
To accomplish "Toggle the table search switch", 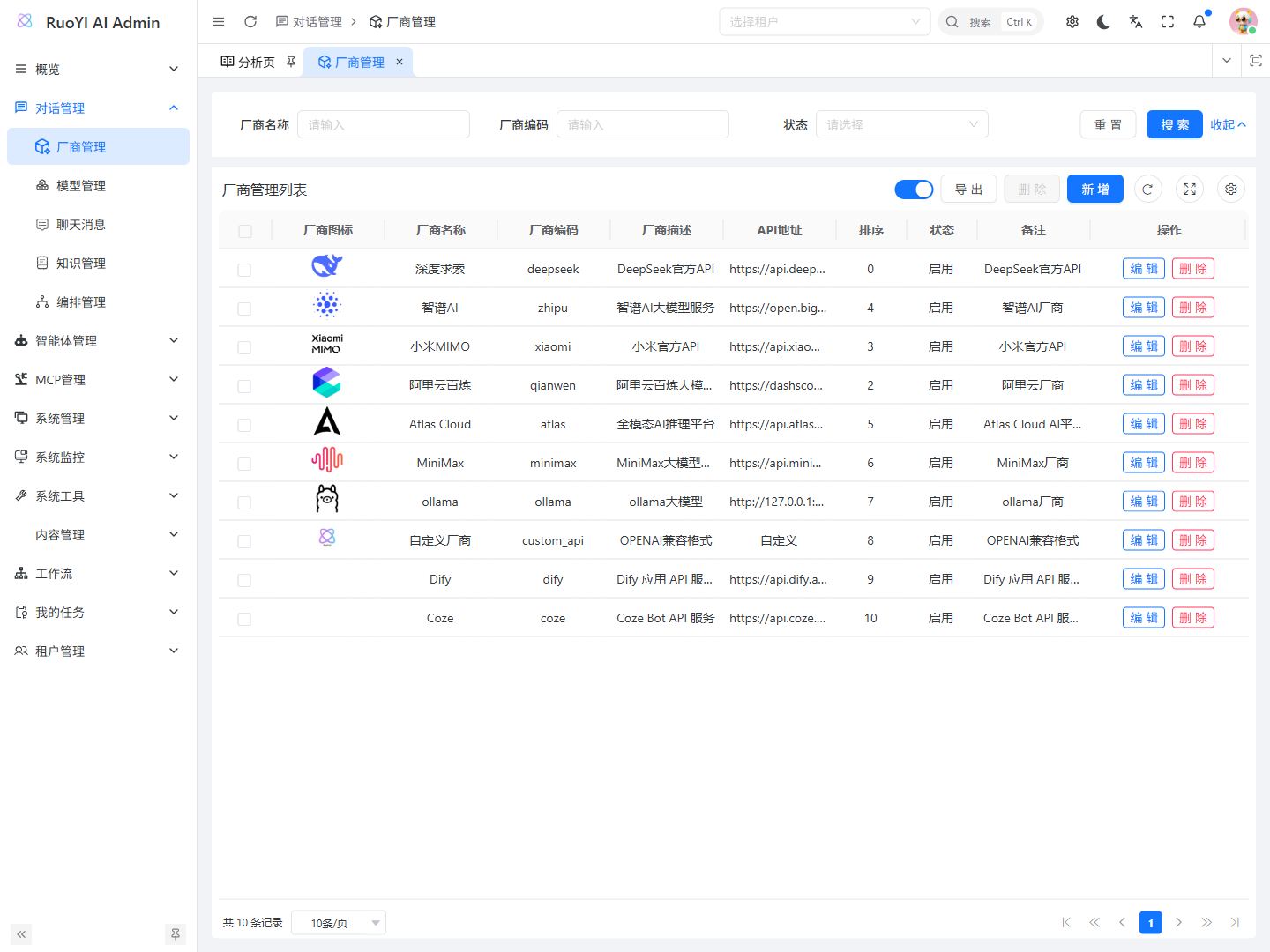I will pos(914,190).
